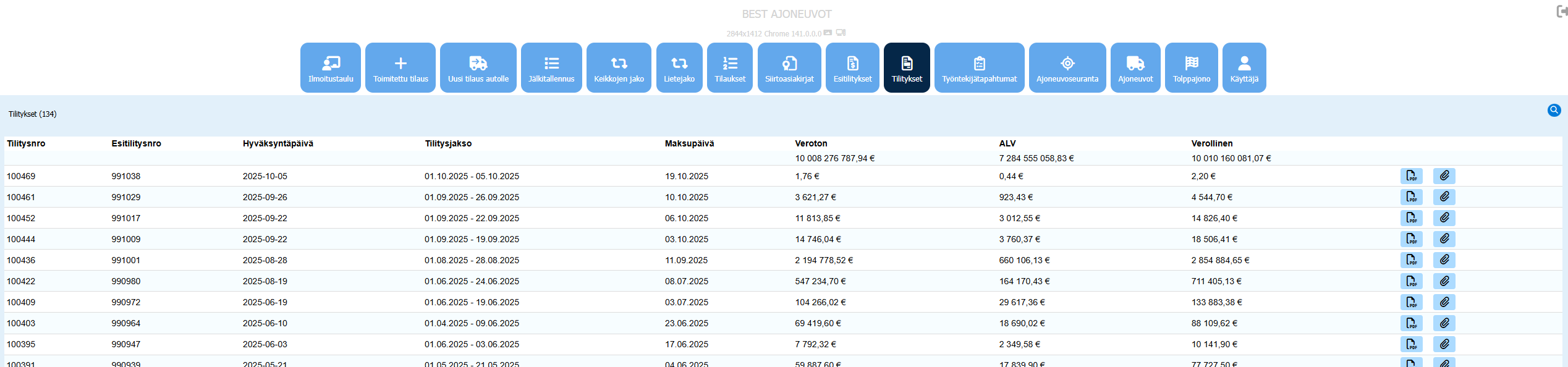Image resolution: width=1568 pixels, height=367 pixels.
Task: Open PDF for settlement 100469
Action: [x=1411, y=176]
